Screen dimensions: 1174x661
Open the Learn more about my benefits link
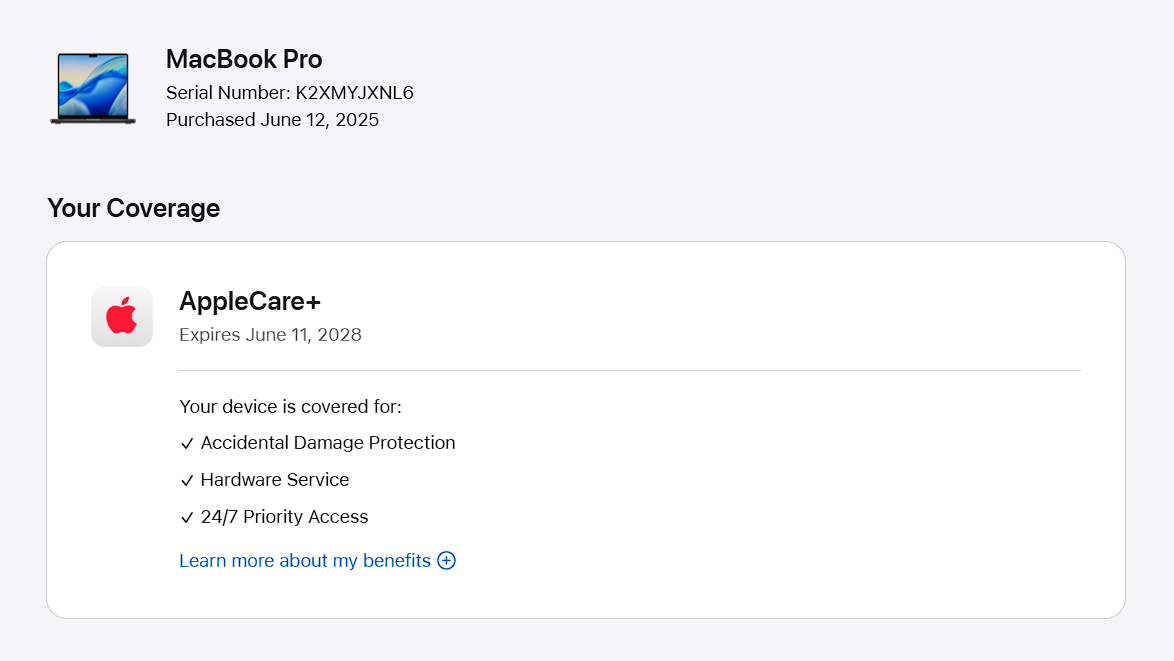[x=305, y=561]
